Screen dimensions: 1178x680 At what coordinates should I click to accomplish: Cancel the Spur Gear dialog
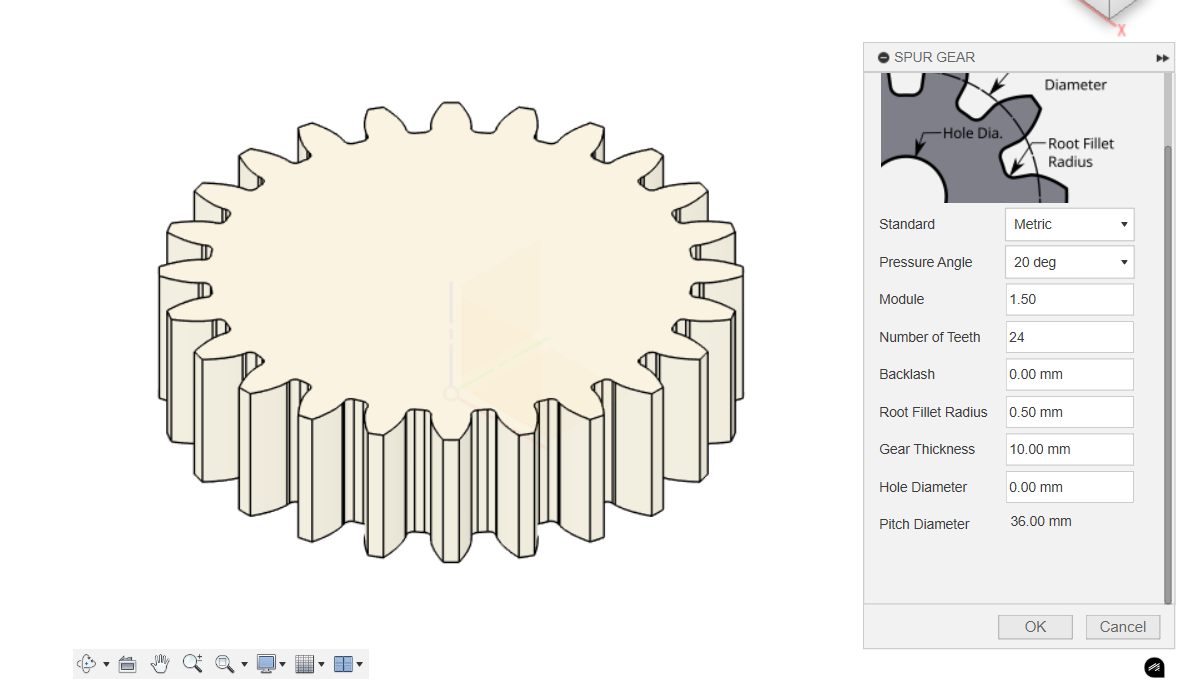pos(1122,627)
